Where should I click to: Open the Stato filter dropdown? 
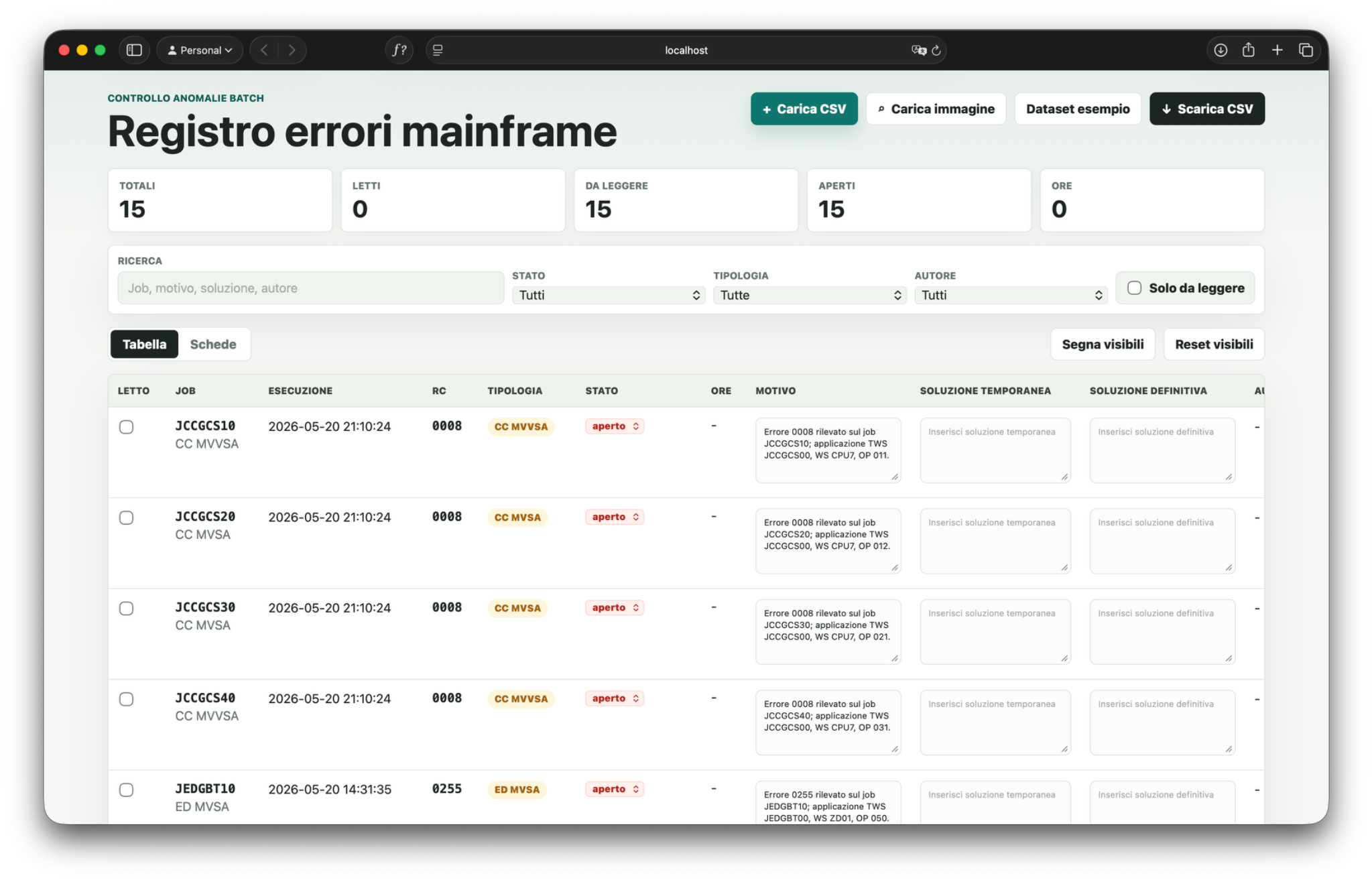click(608, 295)
